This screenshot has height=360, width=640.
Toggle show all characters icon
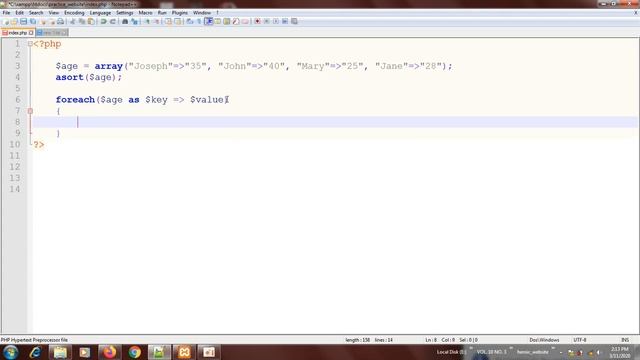[x=199, y=21]
